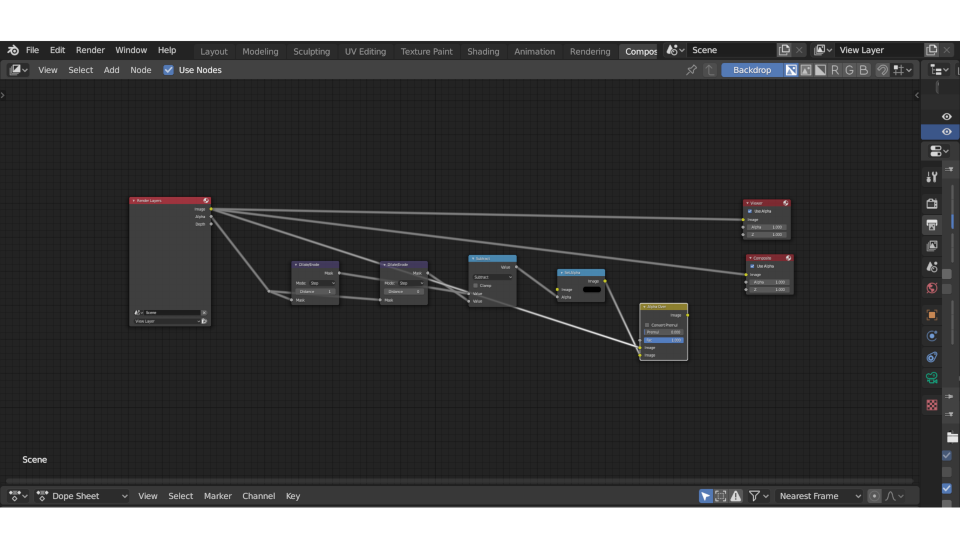Open the Object properties orange square icon
960x540 pixels.
pos(932,315)
